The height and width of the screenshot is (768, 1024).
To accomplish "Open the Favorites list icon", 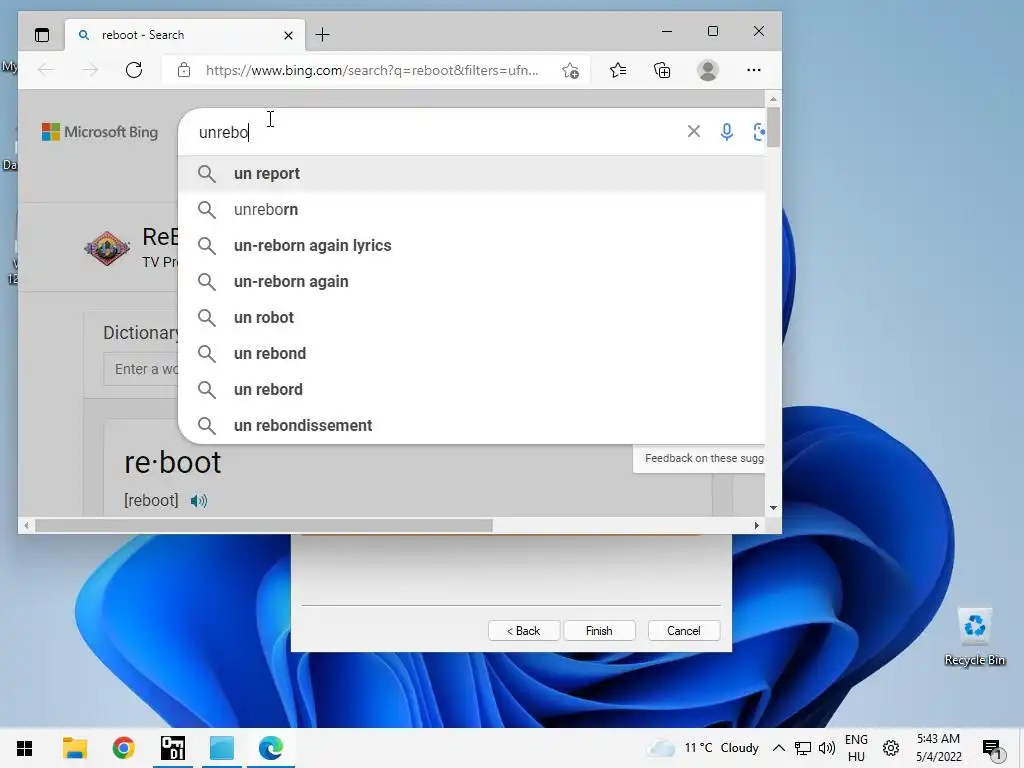I will pyautogui.click(x=618, y=70).
